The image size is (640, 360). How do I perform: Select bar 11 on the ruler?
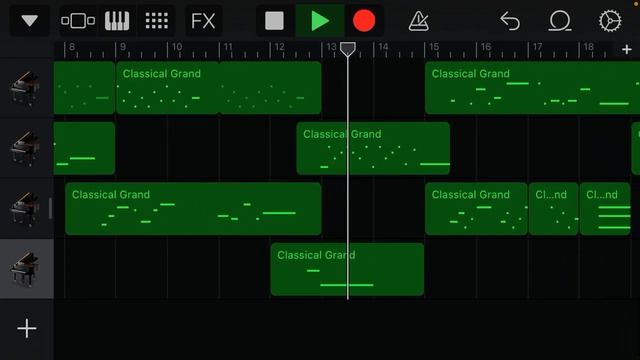228,47
